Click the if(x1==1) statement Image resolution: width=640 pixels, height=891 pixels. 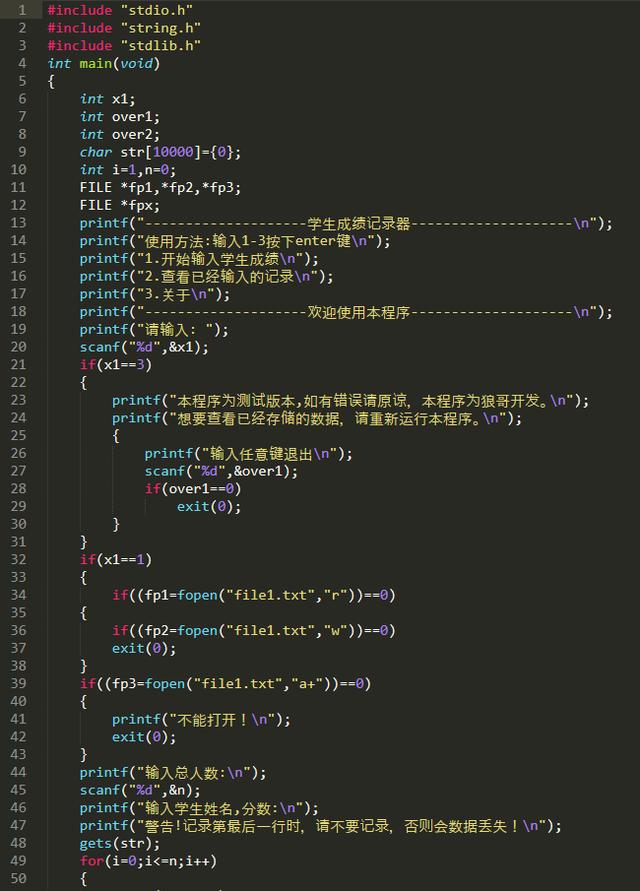116,559
